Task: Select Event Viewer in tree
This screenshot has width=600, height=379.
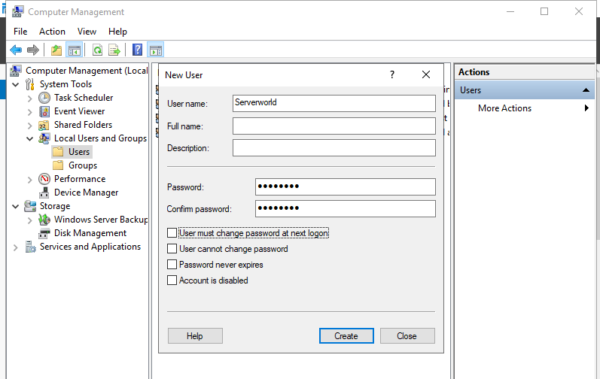Action: tap(79, 111)
